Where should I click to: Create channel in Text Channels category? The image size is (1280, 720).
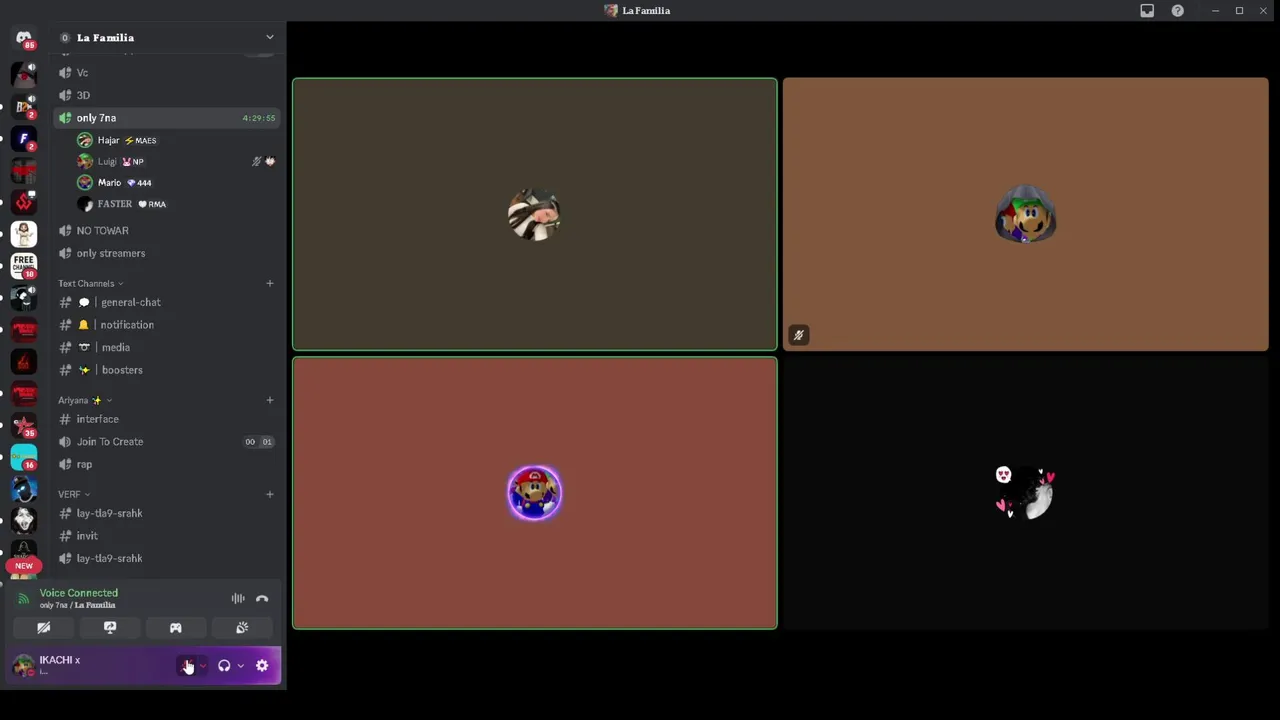[269, 283]
